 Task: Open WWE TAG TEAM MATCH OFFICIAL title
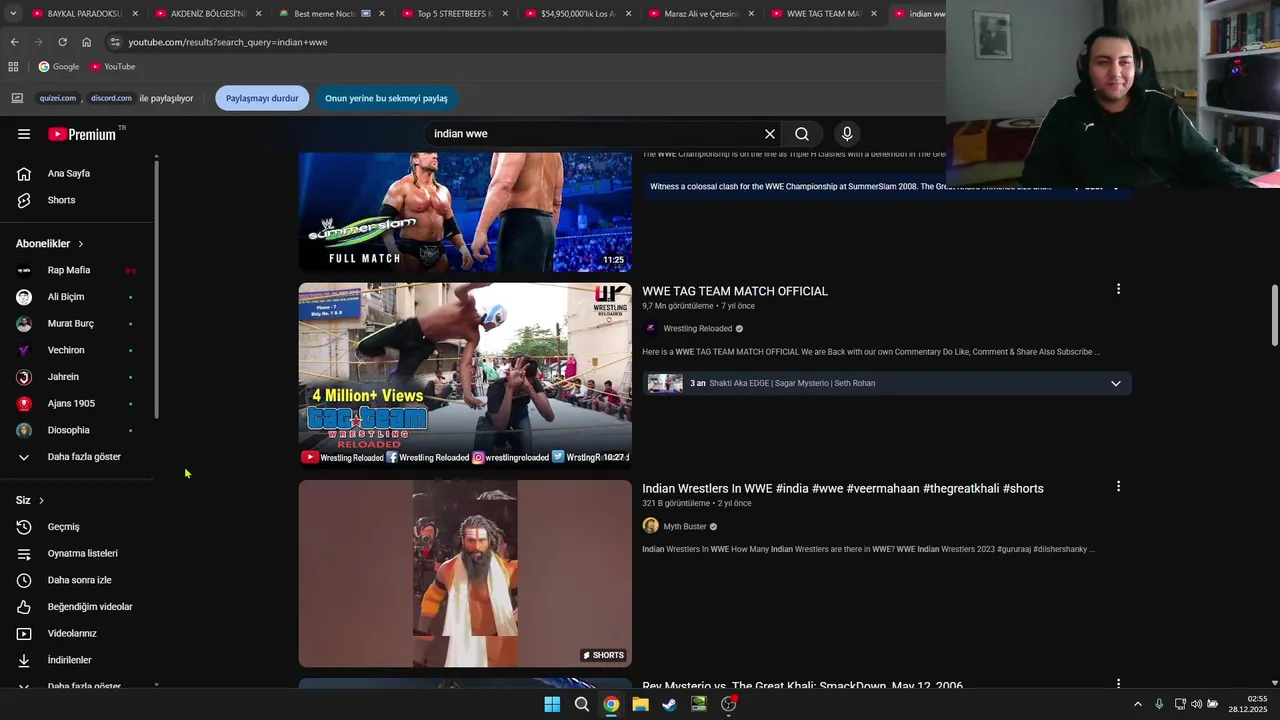(735, 291)
